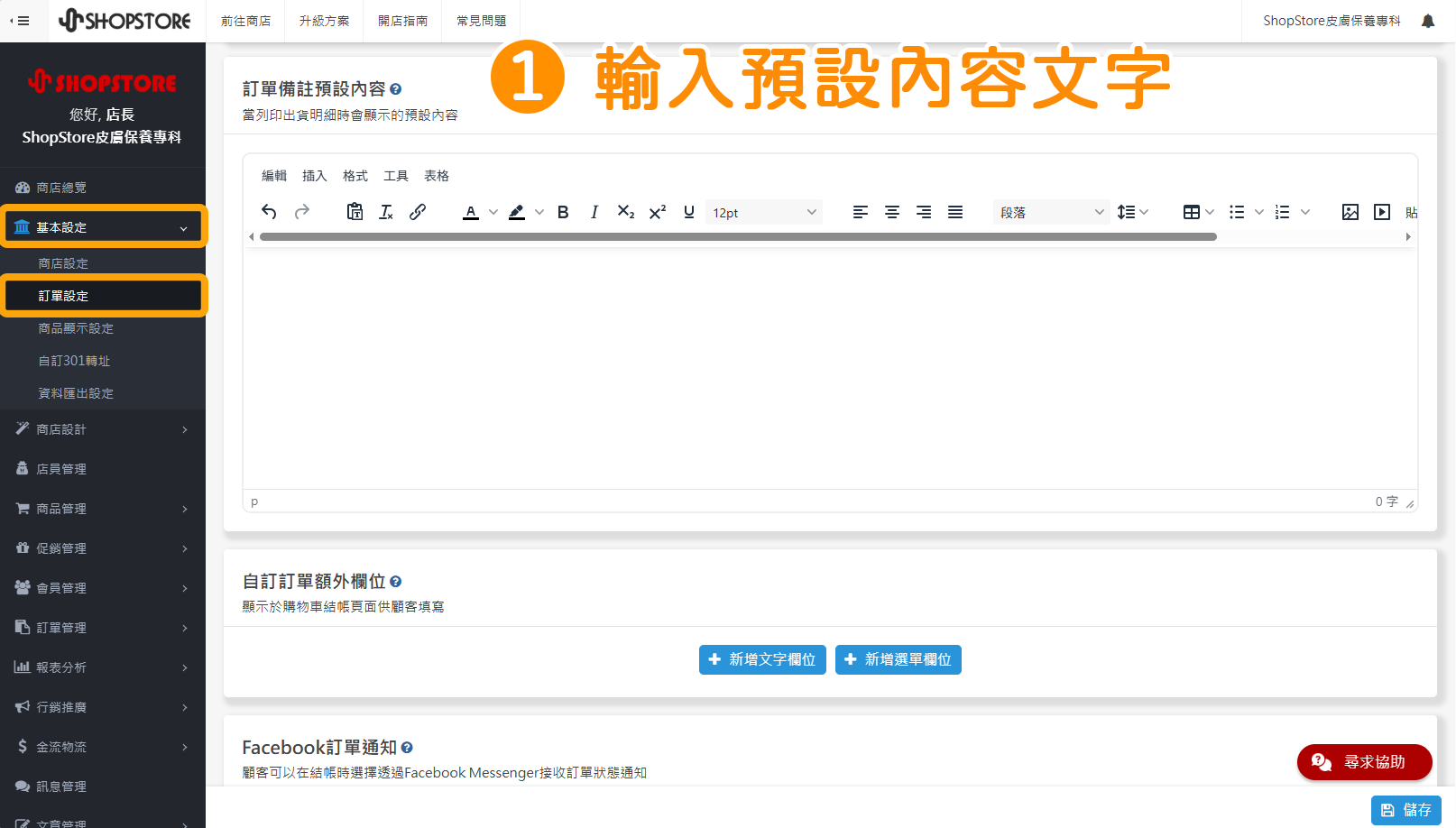
Task: Click the help icon beside Facebook訂單通知
Action: tap(407, 748)
